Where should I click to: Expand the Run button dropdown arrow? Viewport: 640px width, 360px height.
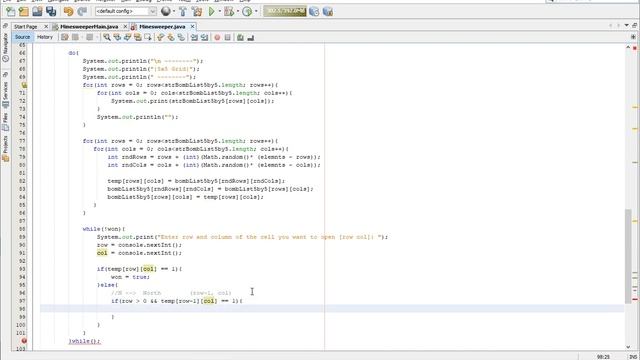coord(220,11)
